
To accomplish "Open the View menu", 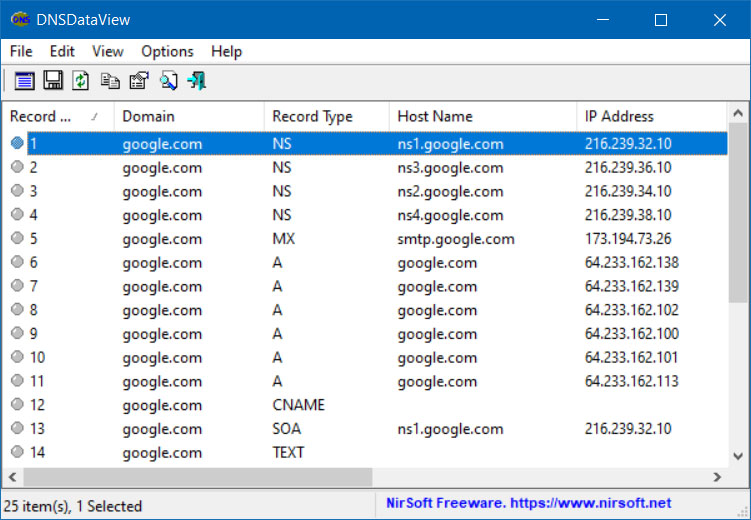I will tap(108, 51).
